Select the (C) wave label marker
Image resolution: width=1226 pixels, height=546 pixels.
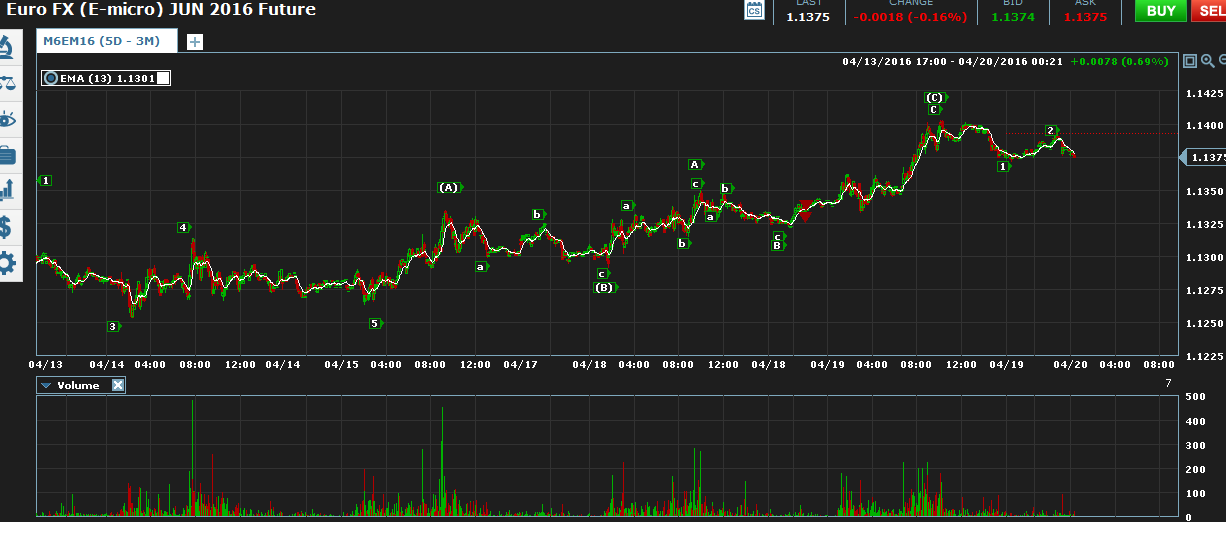pyautogui.click(x=934, y=97)
